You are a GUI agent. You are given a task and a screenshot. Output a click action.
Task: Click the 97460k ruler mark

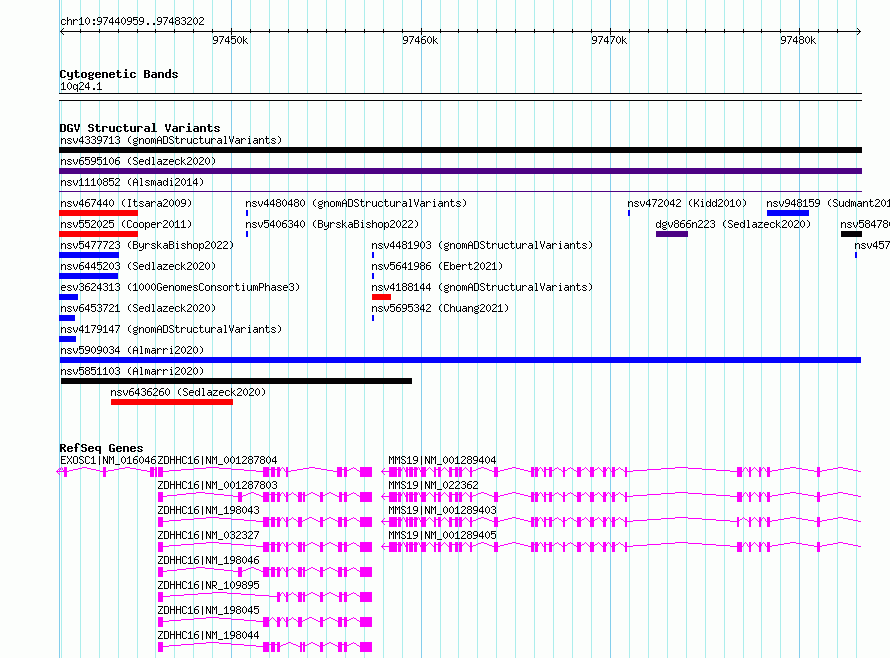coord(419,40)
